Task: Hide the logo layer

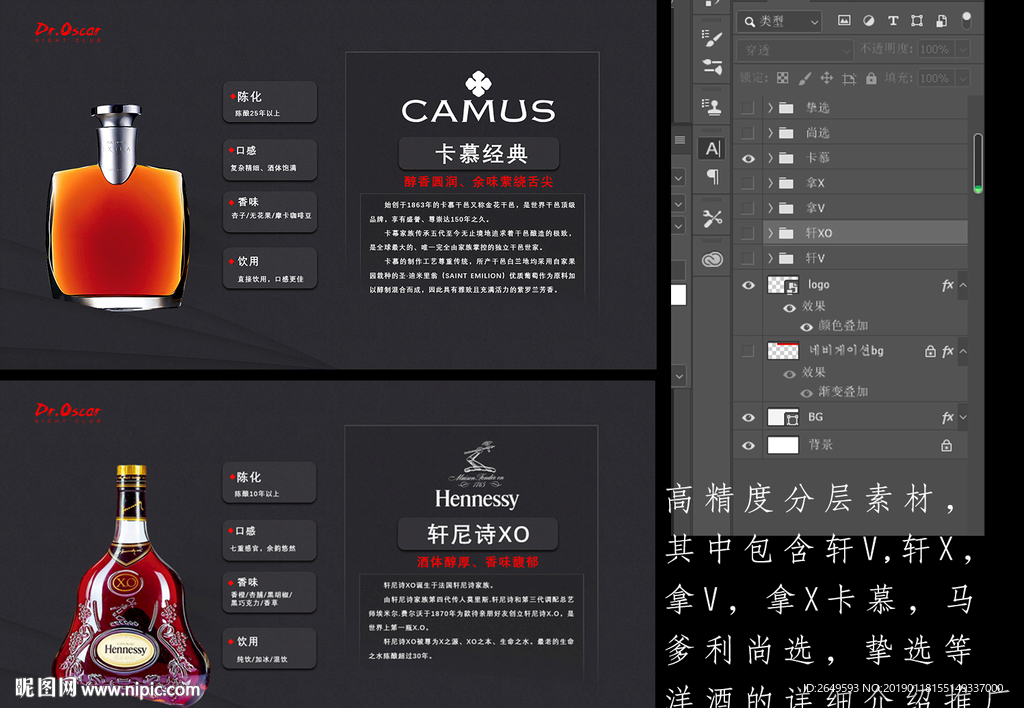Action: click(747, 285)
